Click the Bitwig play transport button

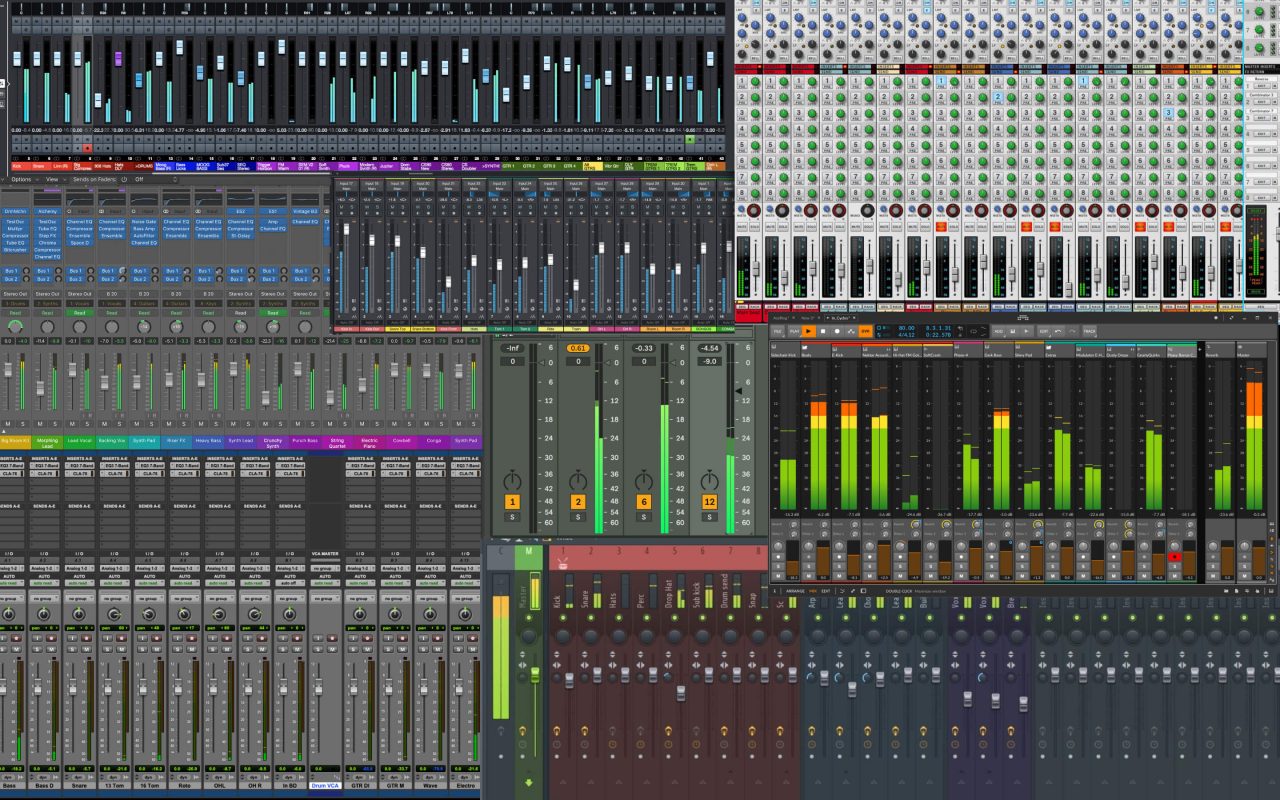(x=808, y=331)
